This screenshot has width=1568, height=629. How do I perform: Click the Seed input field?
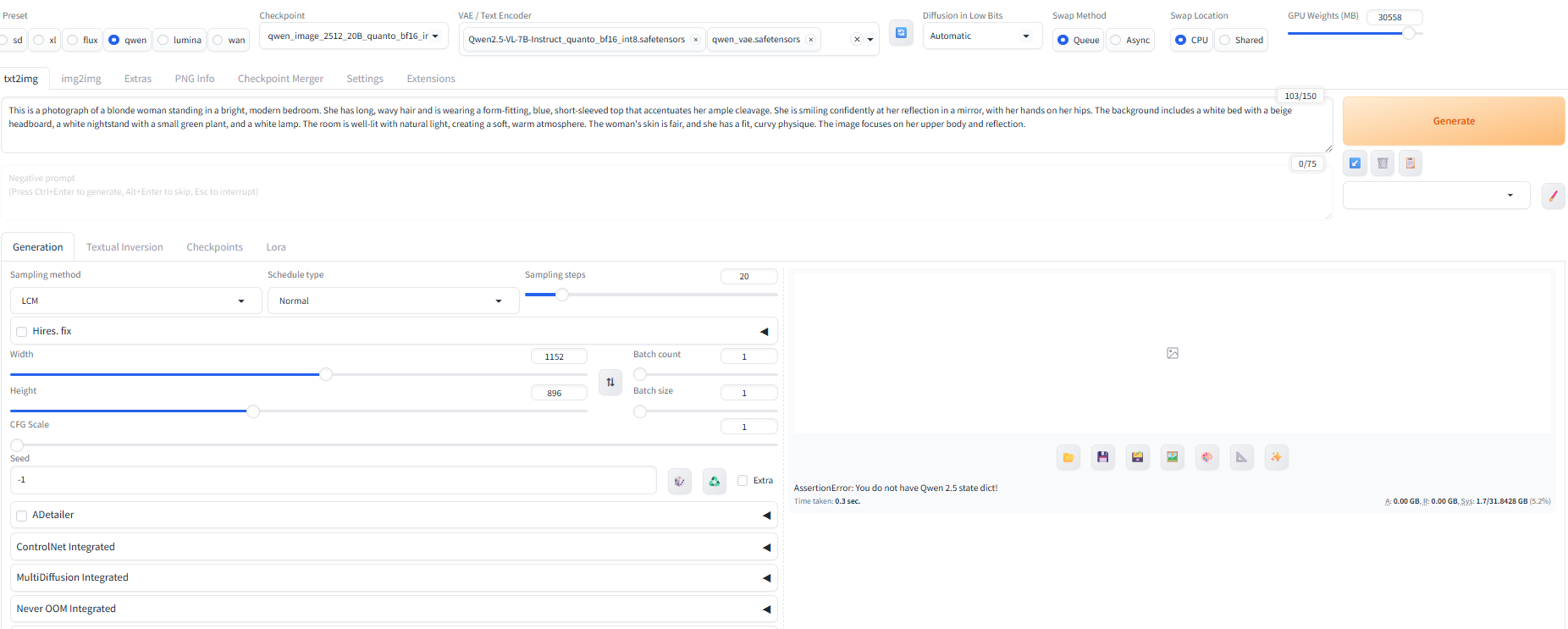(334, 480)
